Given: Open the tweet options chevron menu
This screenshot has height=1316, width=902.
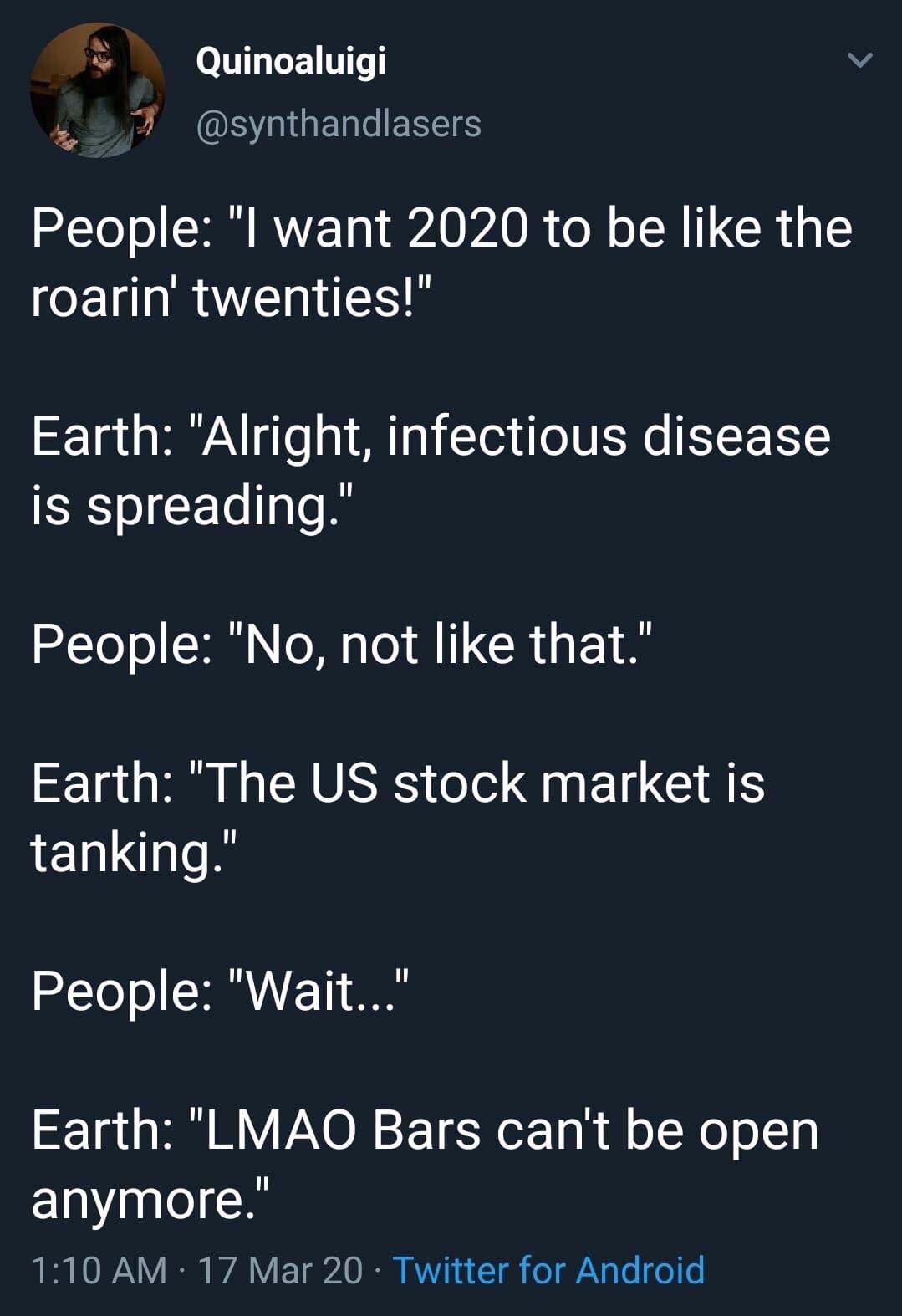Looking at the screenshot, I should coord(859,61).
